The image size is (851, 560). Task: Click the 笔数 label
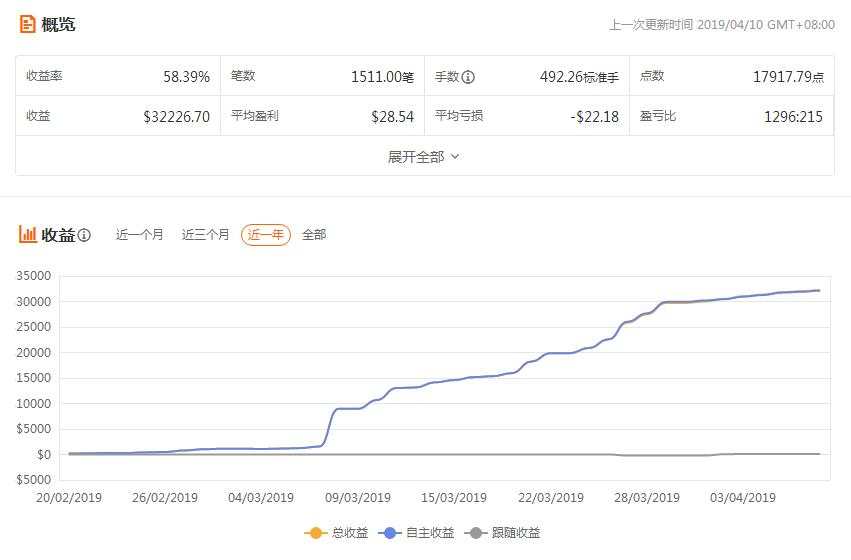[243, 76]
